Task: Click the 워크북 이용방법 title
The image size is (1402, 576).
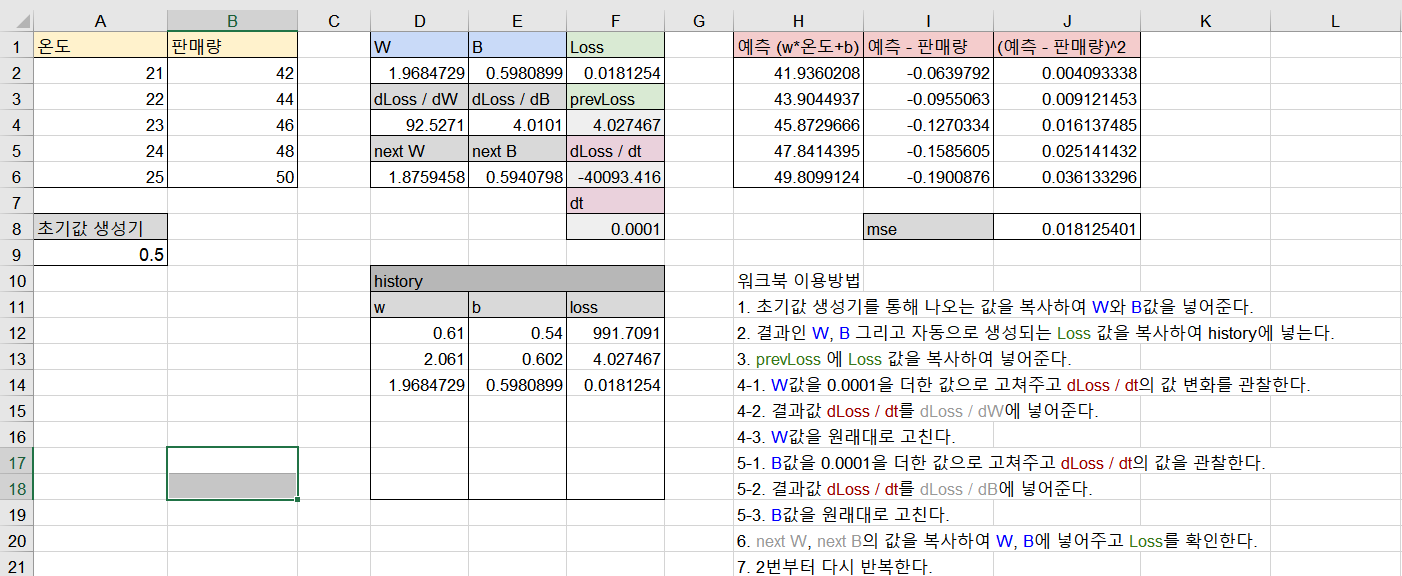Action: pos(798,280)
